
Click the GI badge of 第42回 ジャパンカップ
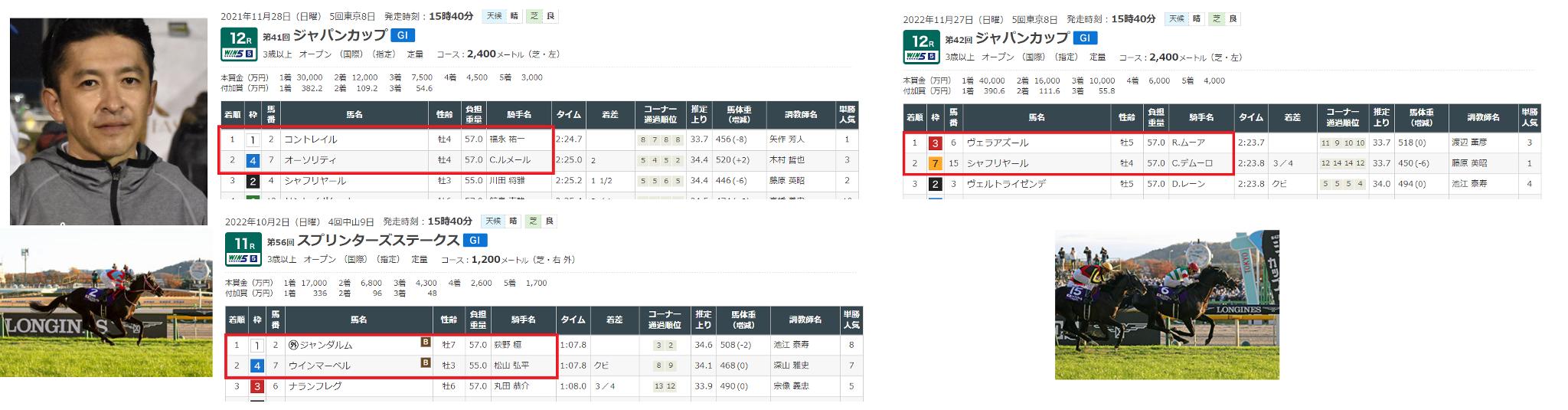(1085, 38)
